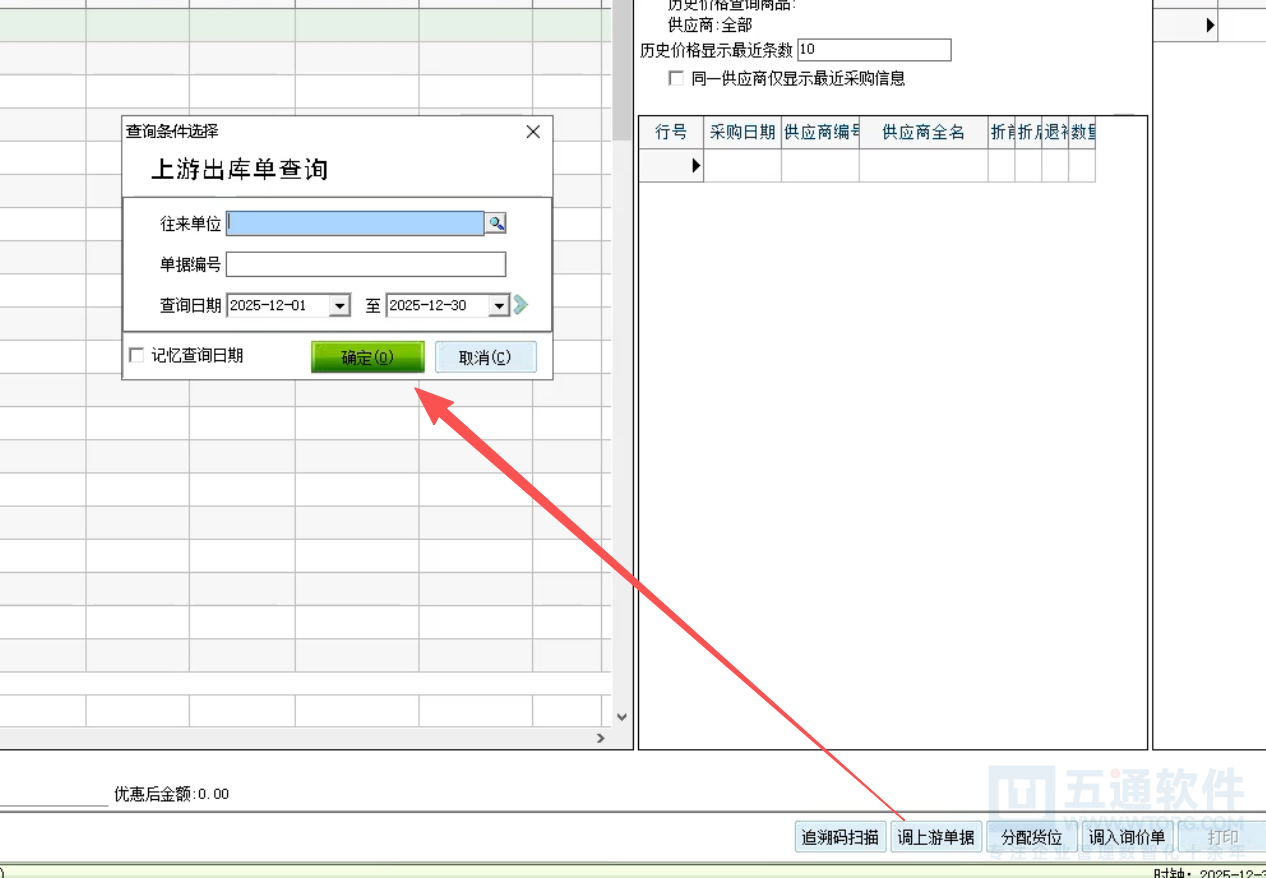The width and height of the screenshot is (1266, 878).
Task: Click the 调入询价单 button
Action: [x=1127, y=838]
